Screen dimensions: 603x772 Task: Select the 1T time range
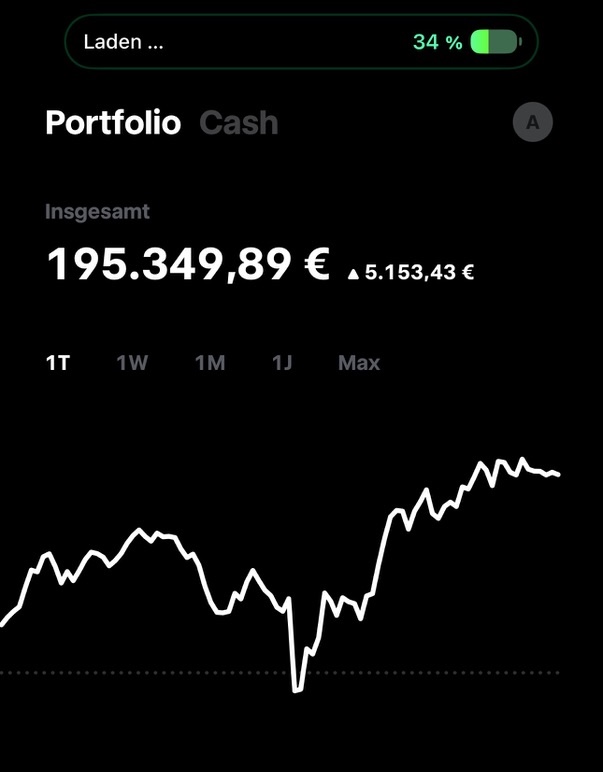coord(58,363)
